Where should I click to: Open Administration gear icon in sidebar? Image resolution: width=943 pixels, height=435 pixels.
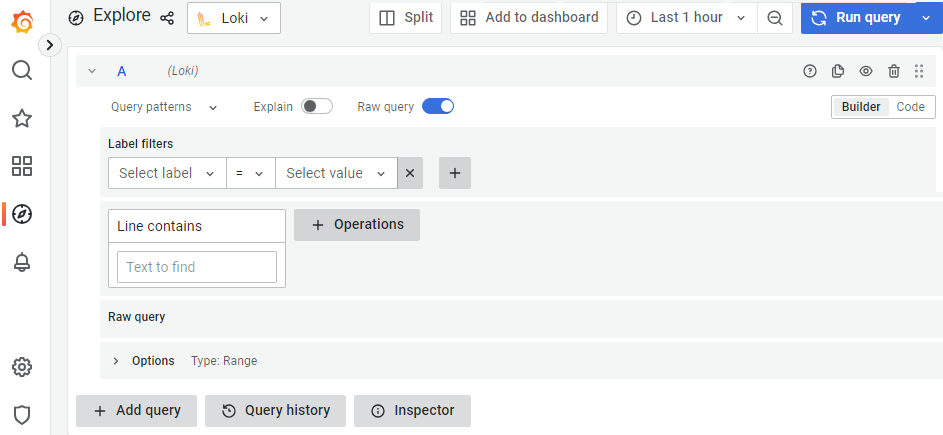[x=22, y=367]
